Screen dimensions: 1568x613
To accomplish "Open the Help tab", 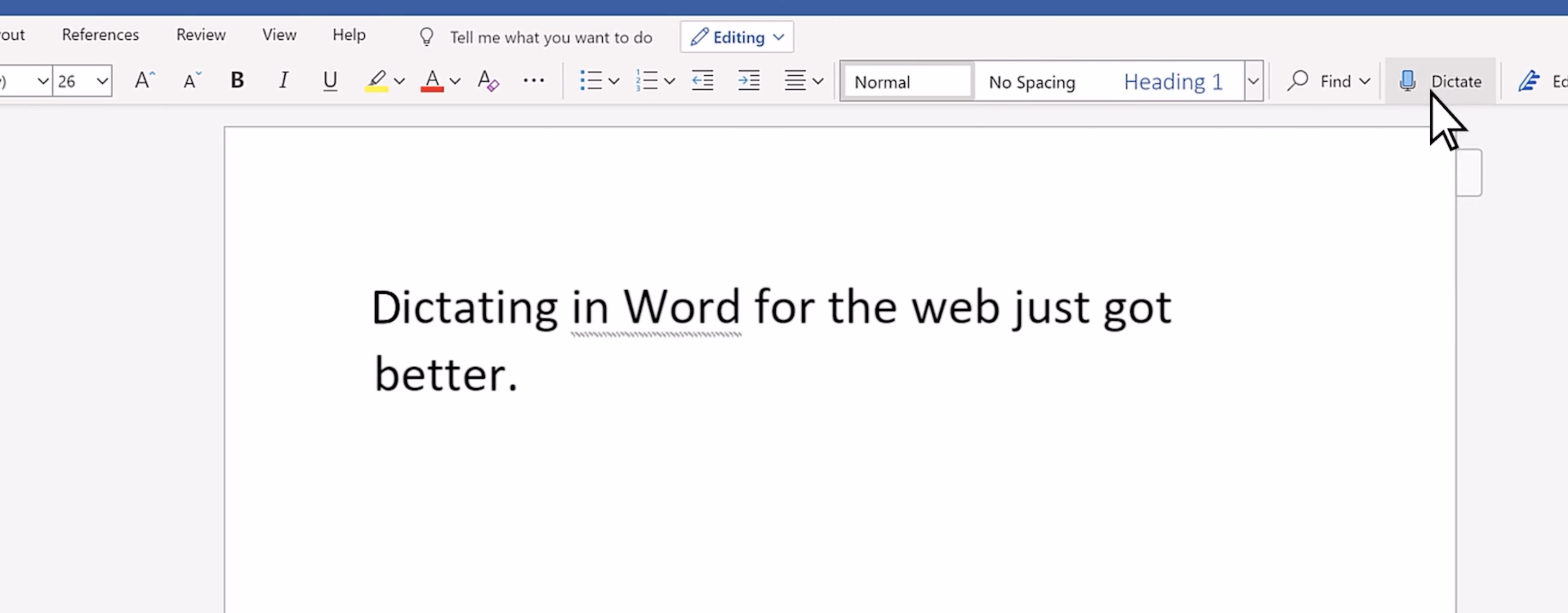I will pos(349,35).
